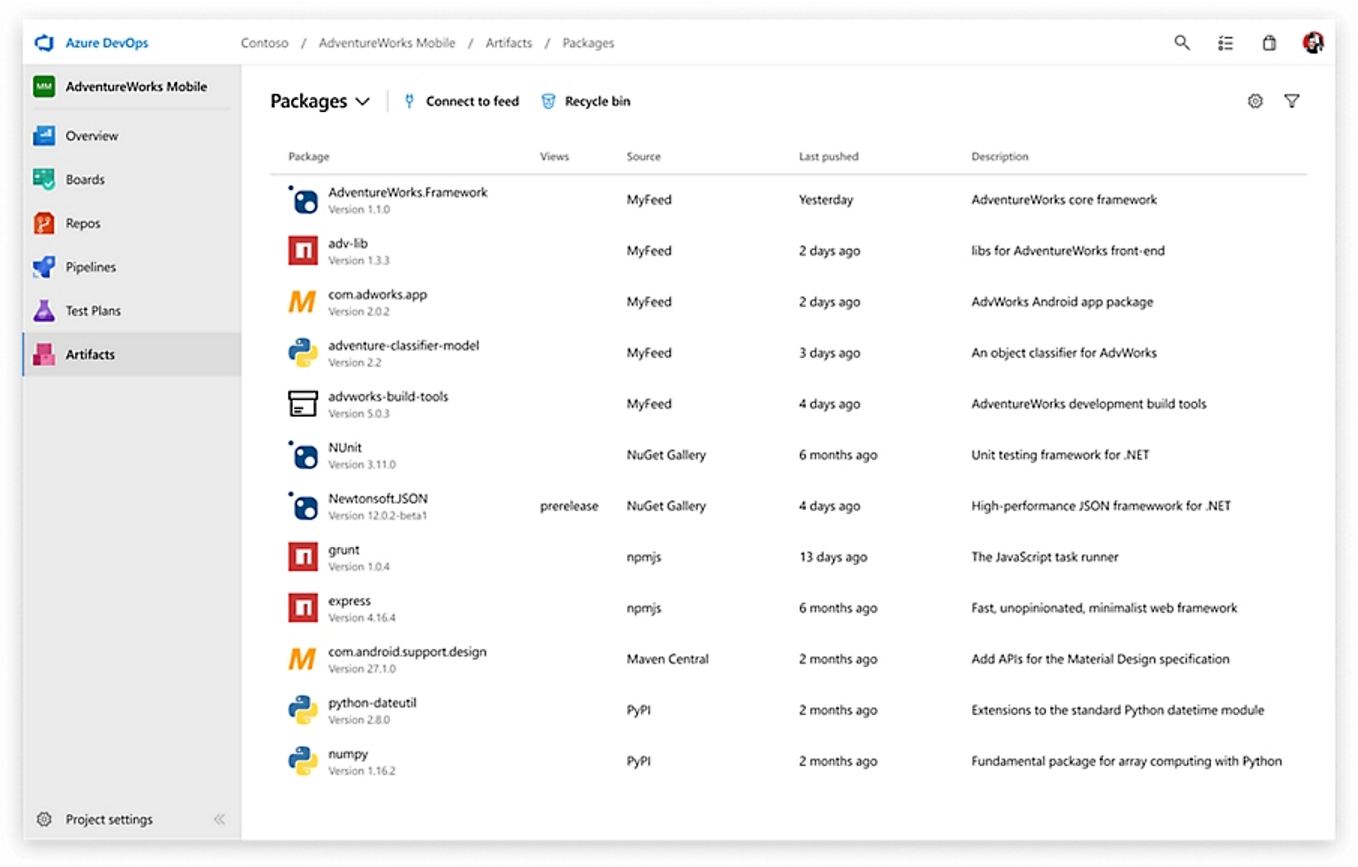Click the AdventureWorks Mobile breadcrumb
Viewport: 1358px width, 867px height.
coord(387,43)
